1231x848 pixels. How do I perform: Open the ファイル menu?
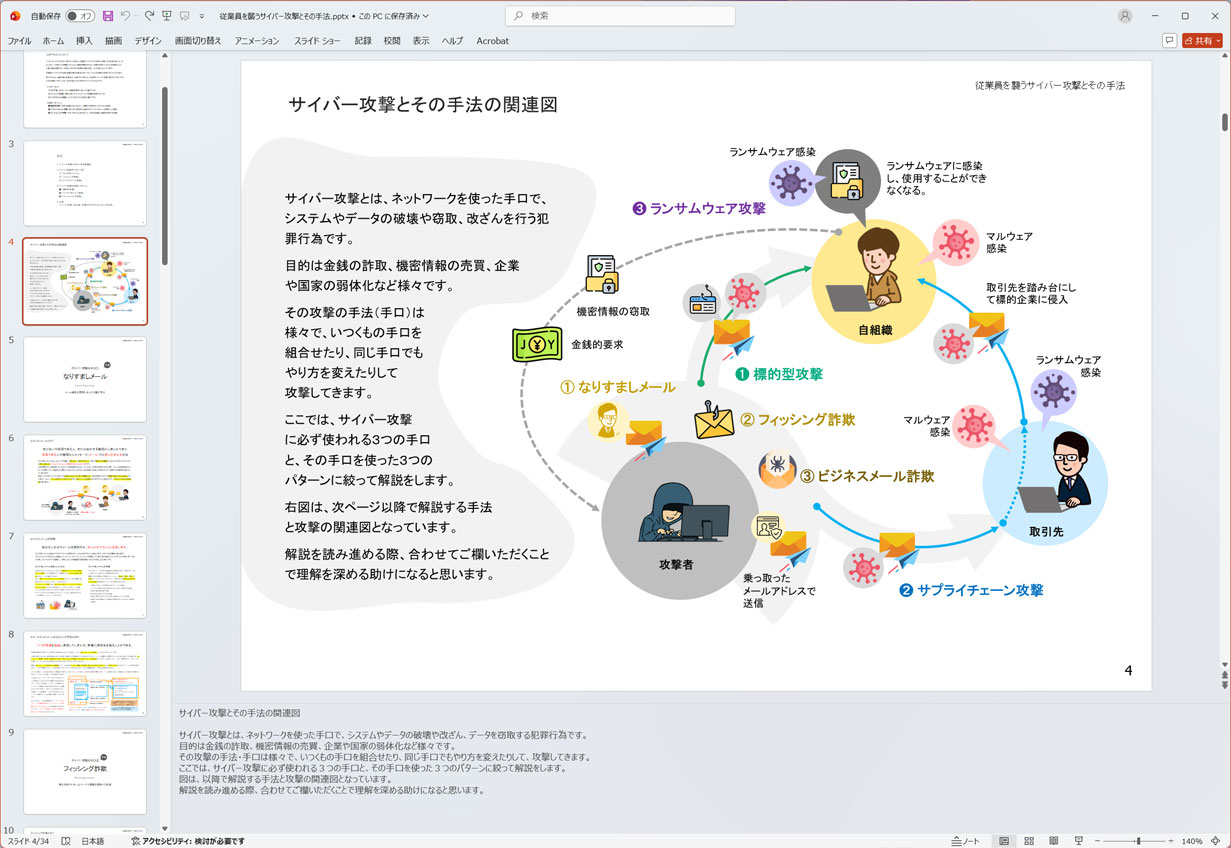(x=18, y=41)
